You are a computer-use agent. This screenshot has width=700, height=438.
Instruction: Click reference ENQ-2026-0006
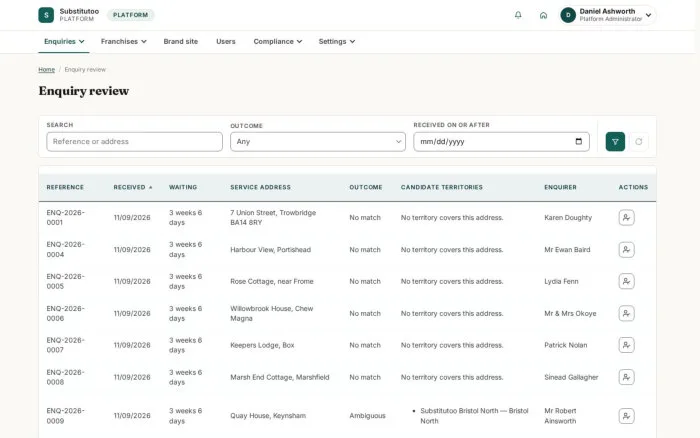65,313
